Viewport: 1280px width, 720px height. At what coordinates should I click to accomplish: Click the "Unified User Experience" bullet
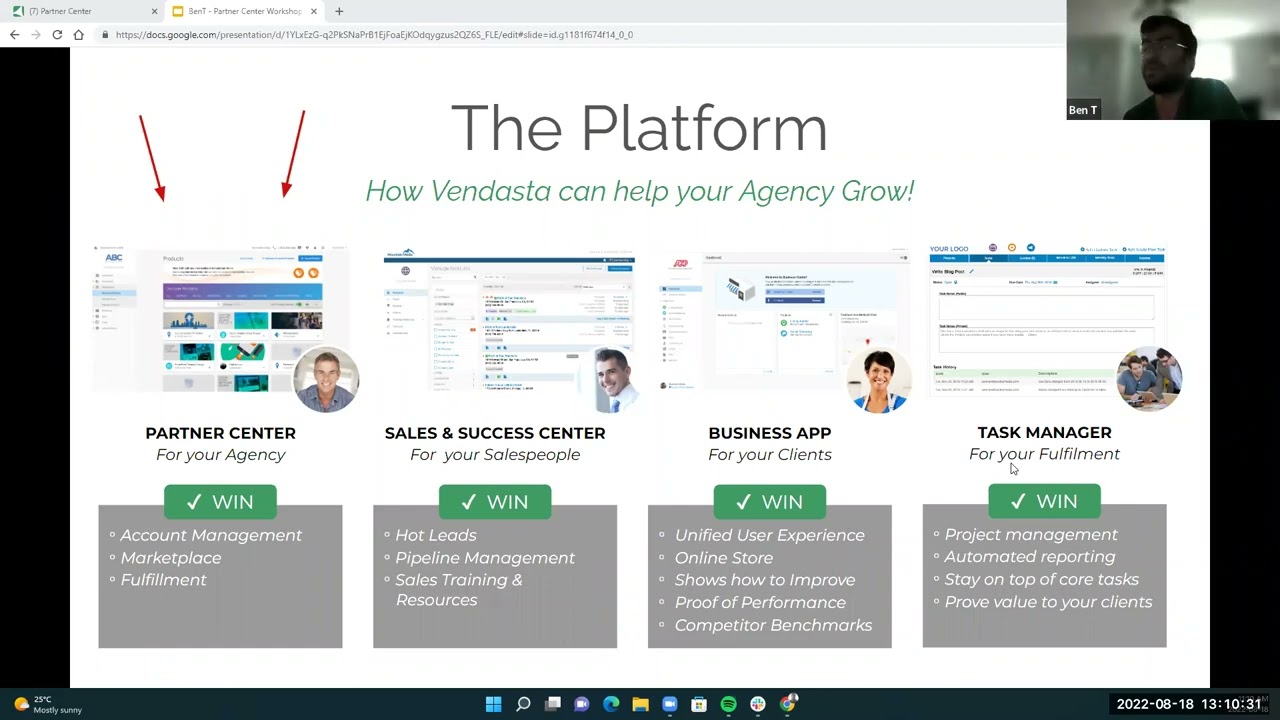point(770,535)
